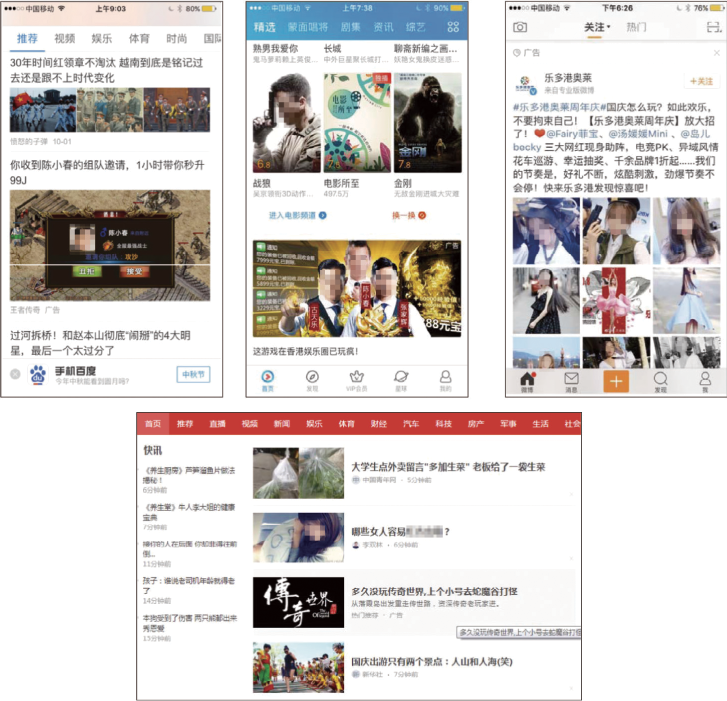
Task: Open the 电影所至 poster
Action: click(357, 123)
